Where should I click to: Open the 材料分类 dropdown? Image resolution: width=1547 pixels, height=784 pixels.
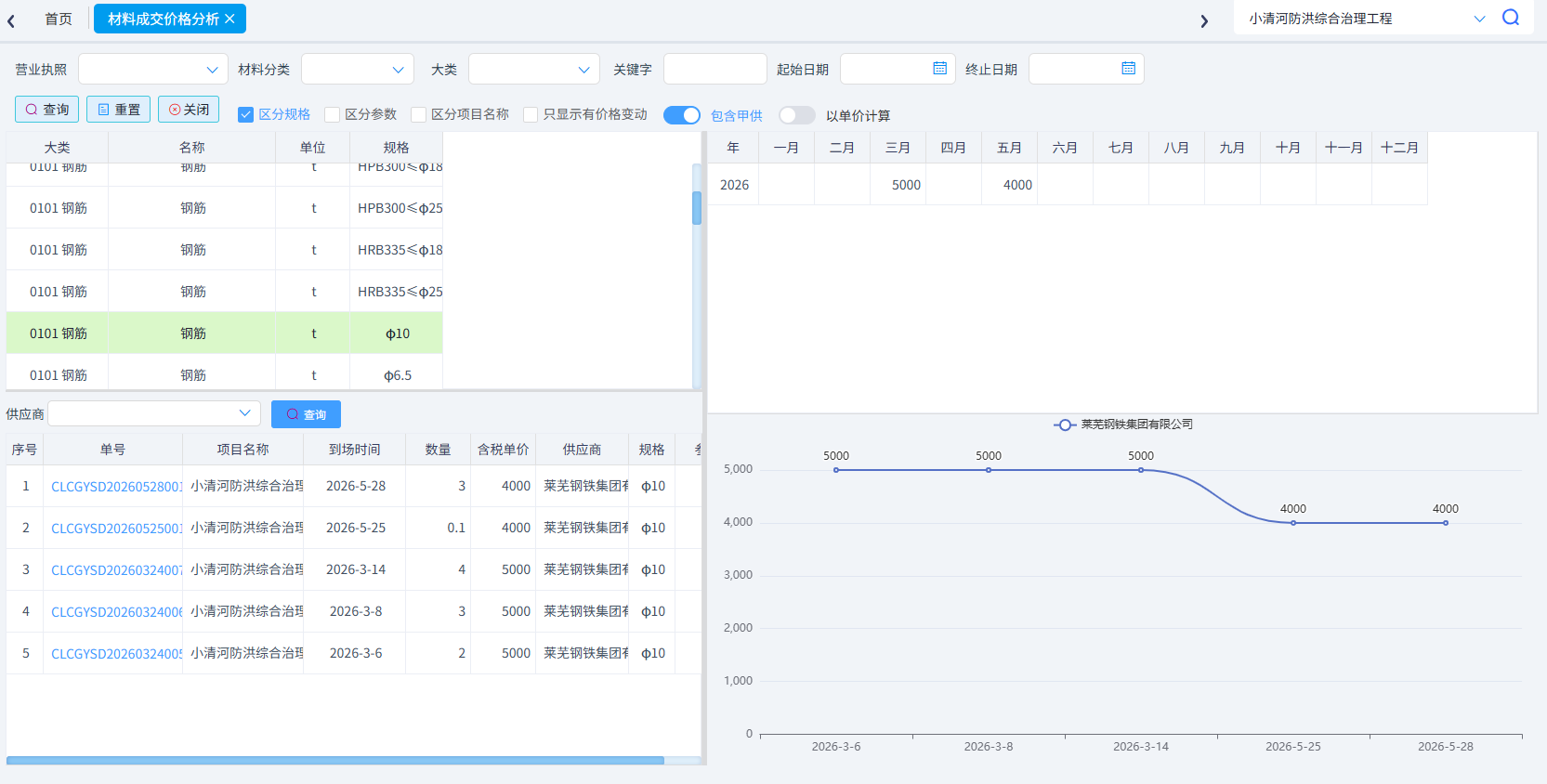(x=358, y=69)
